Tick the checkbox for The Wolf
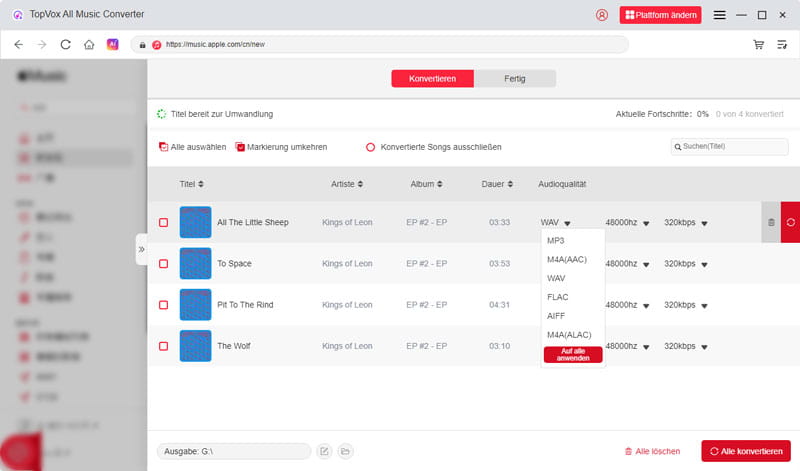Screen dimensions: 800x471 [163, 346]
